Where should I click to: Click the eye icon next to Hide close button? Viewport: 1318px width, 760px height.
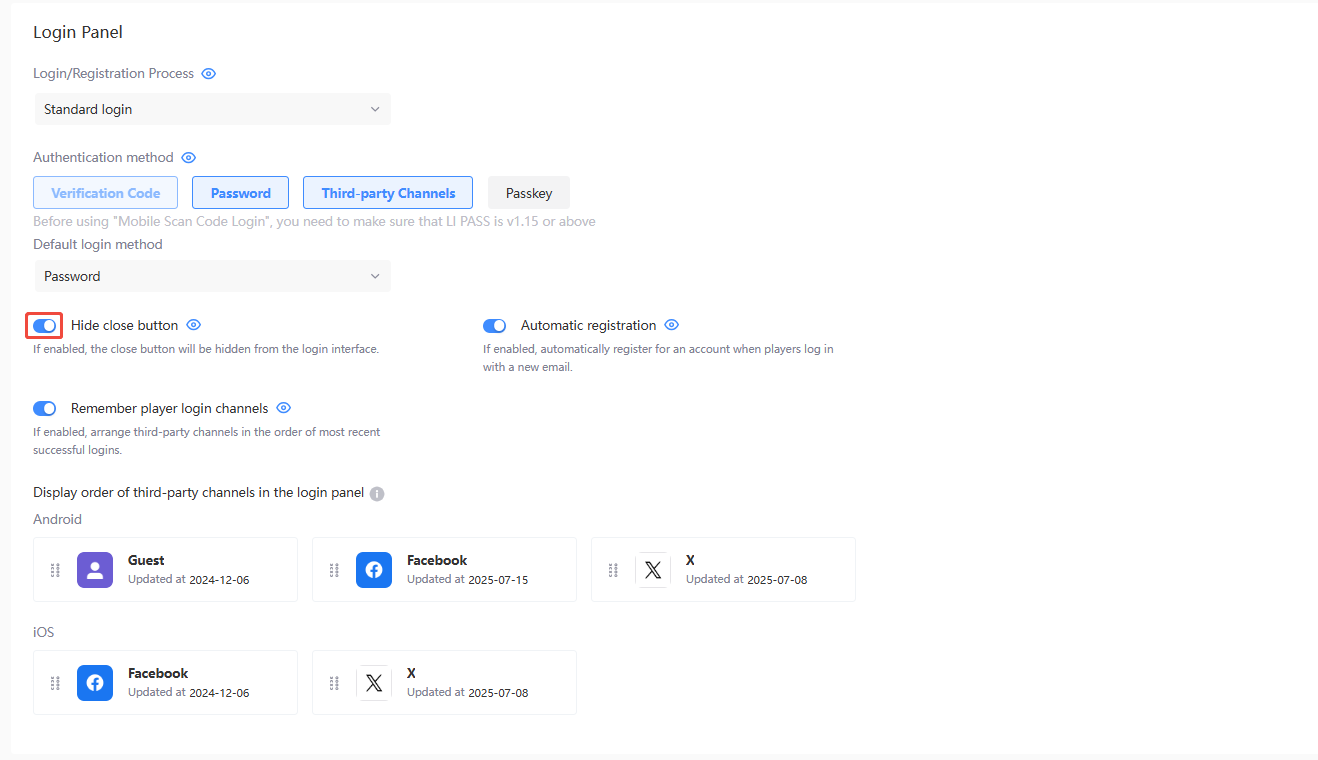pyautogui.click(x=193, y=324)
